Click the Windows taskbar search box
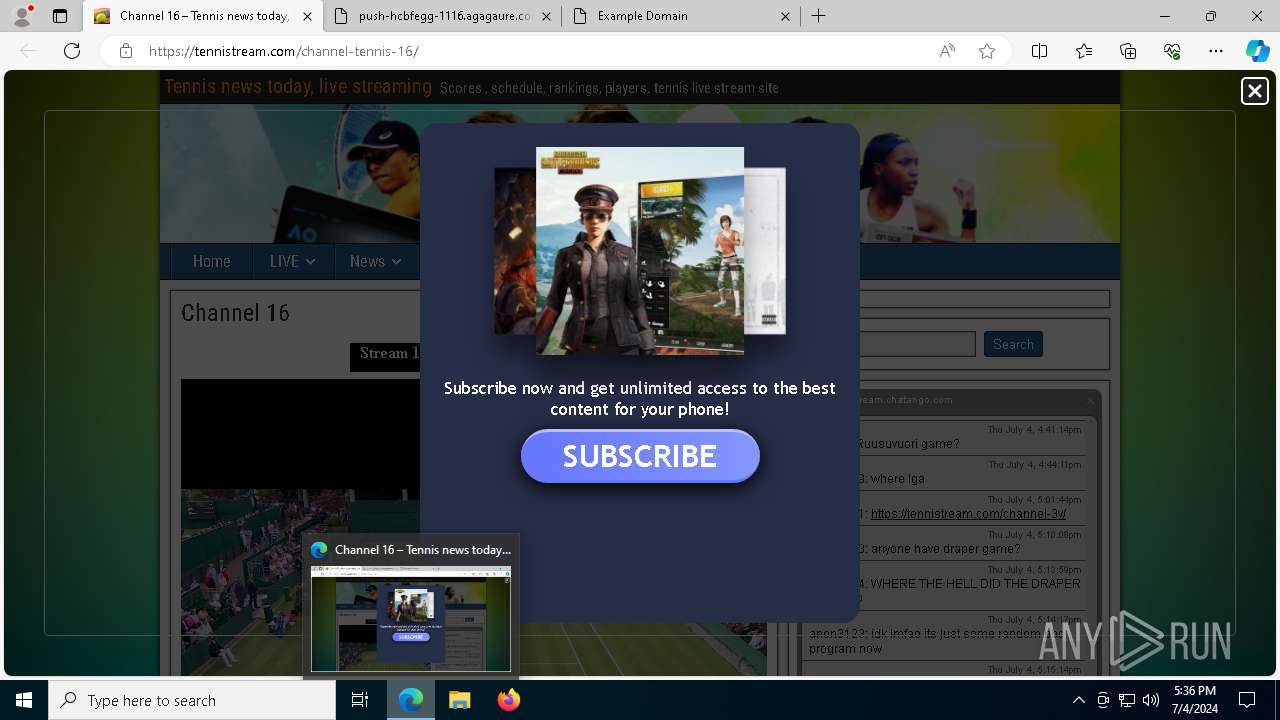Viewport: 1280px width, 720px height. coord(192,700)
